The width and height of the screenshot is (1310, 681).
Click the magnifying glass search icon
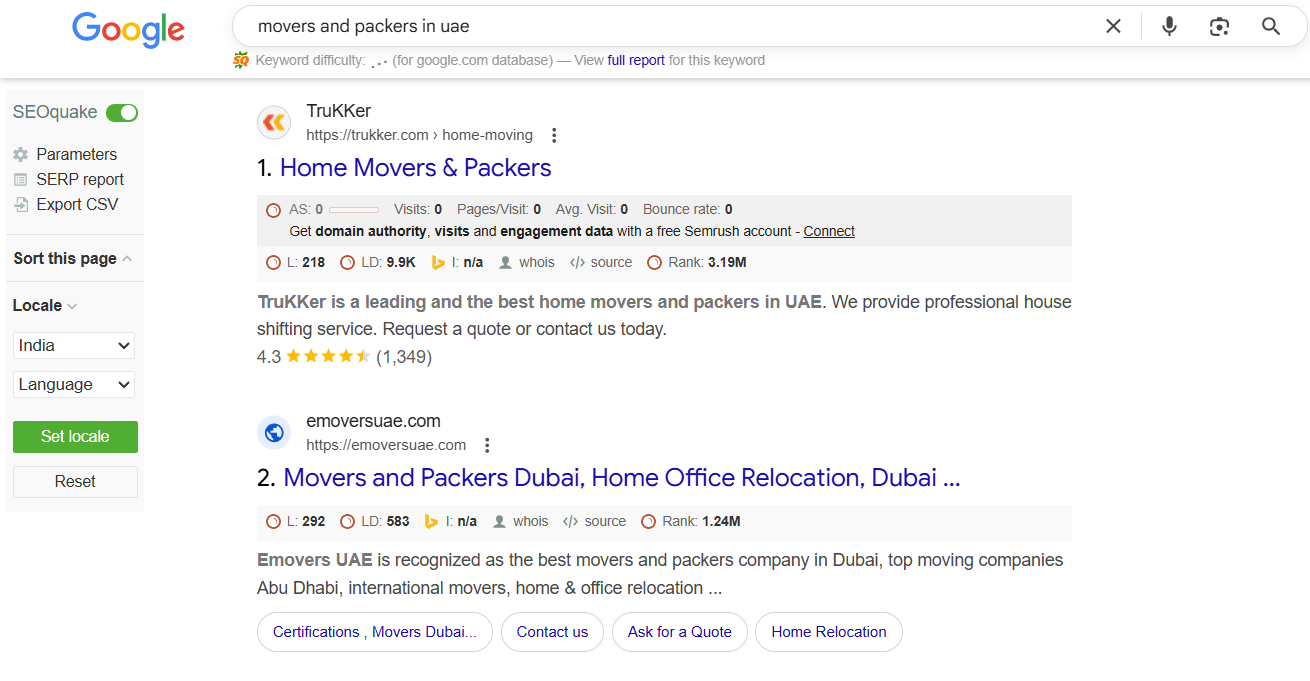coord(1271,27)
